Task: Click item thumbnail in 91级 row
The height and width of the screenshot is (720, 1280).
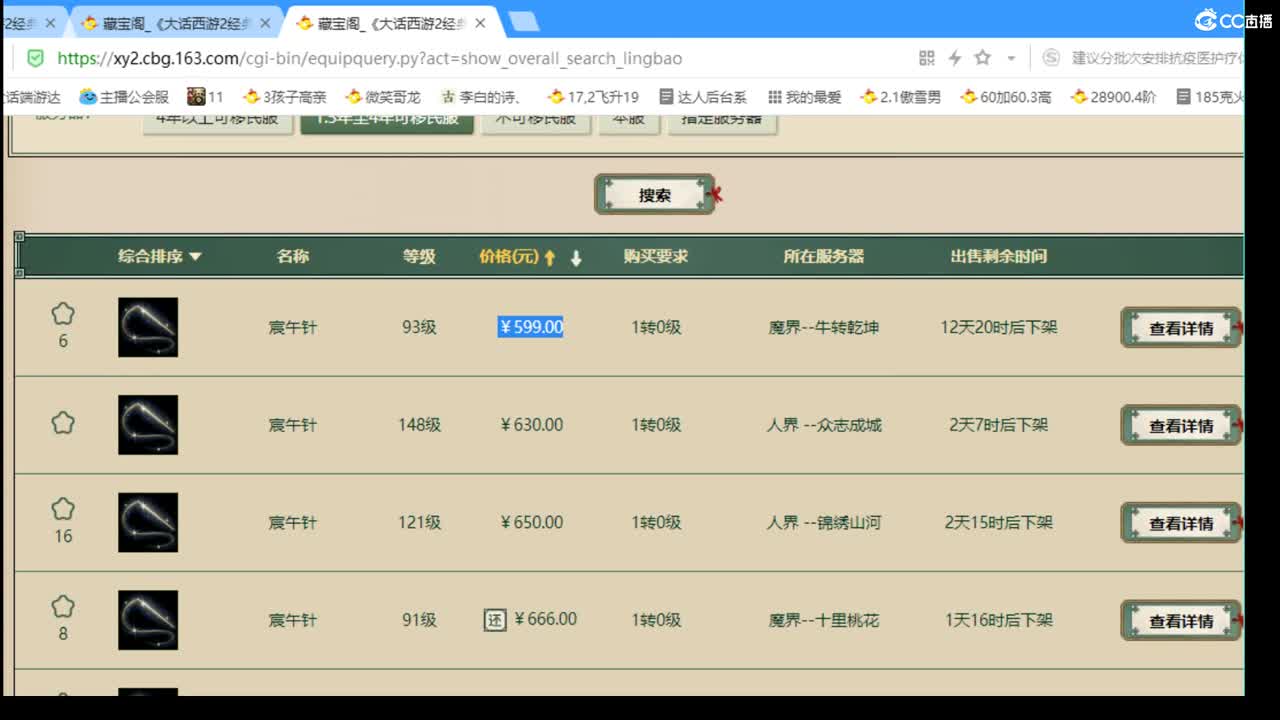Action: [148, 620]
